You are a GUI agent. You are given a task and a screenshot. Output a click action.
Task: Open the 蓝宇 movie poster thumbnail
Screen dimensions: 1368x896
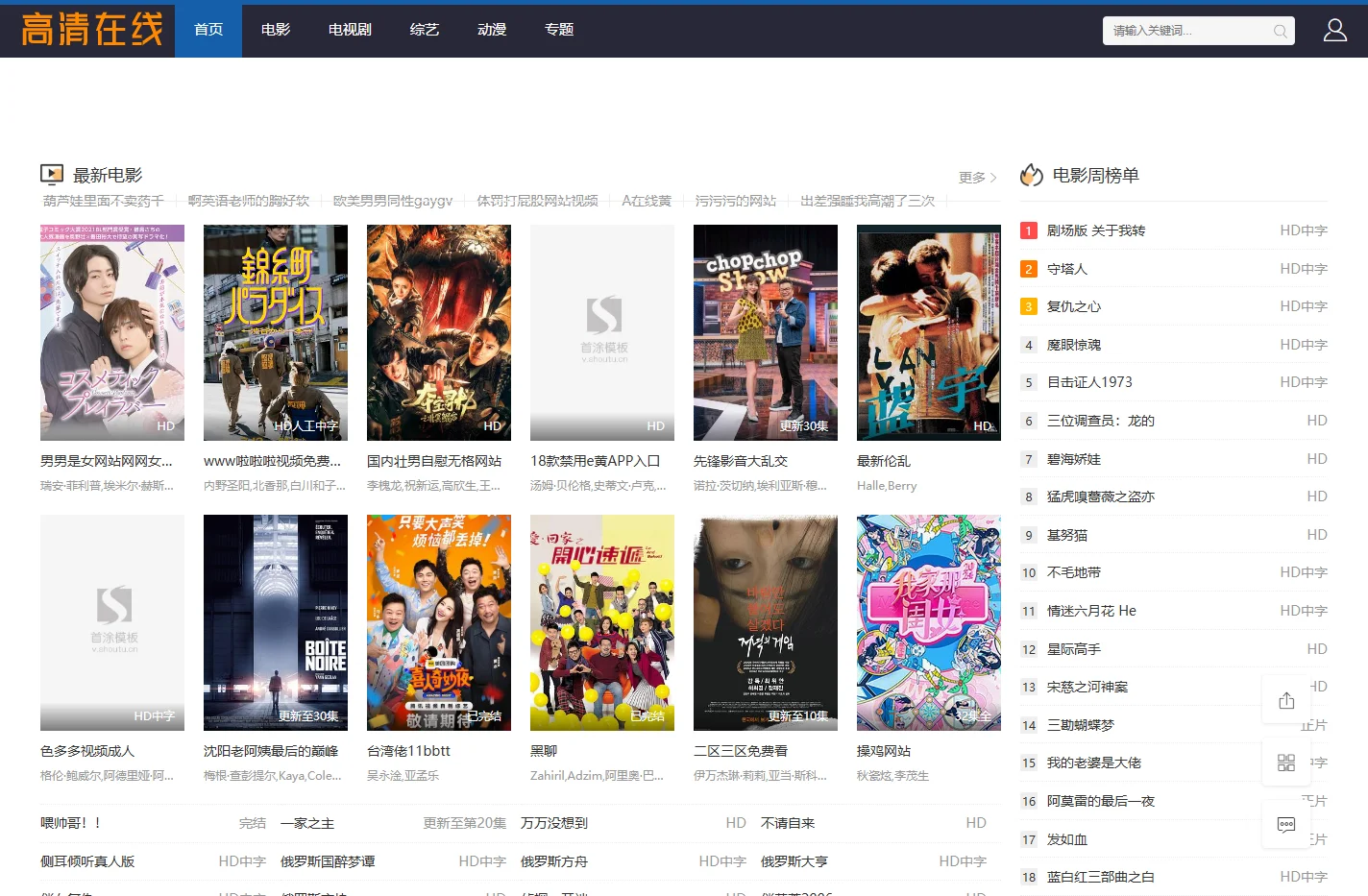pos(929,332)
